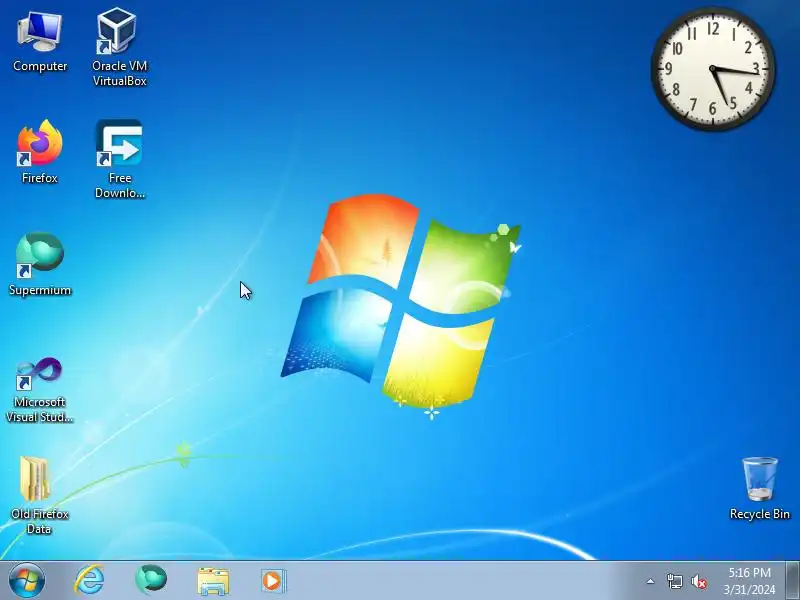Open Windows Media Player from taskbar
The image size is (800, 600).
[273, 581]
